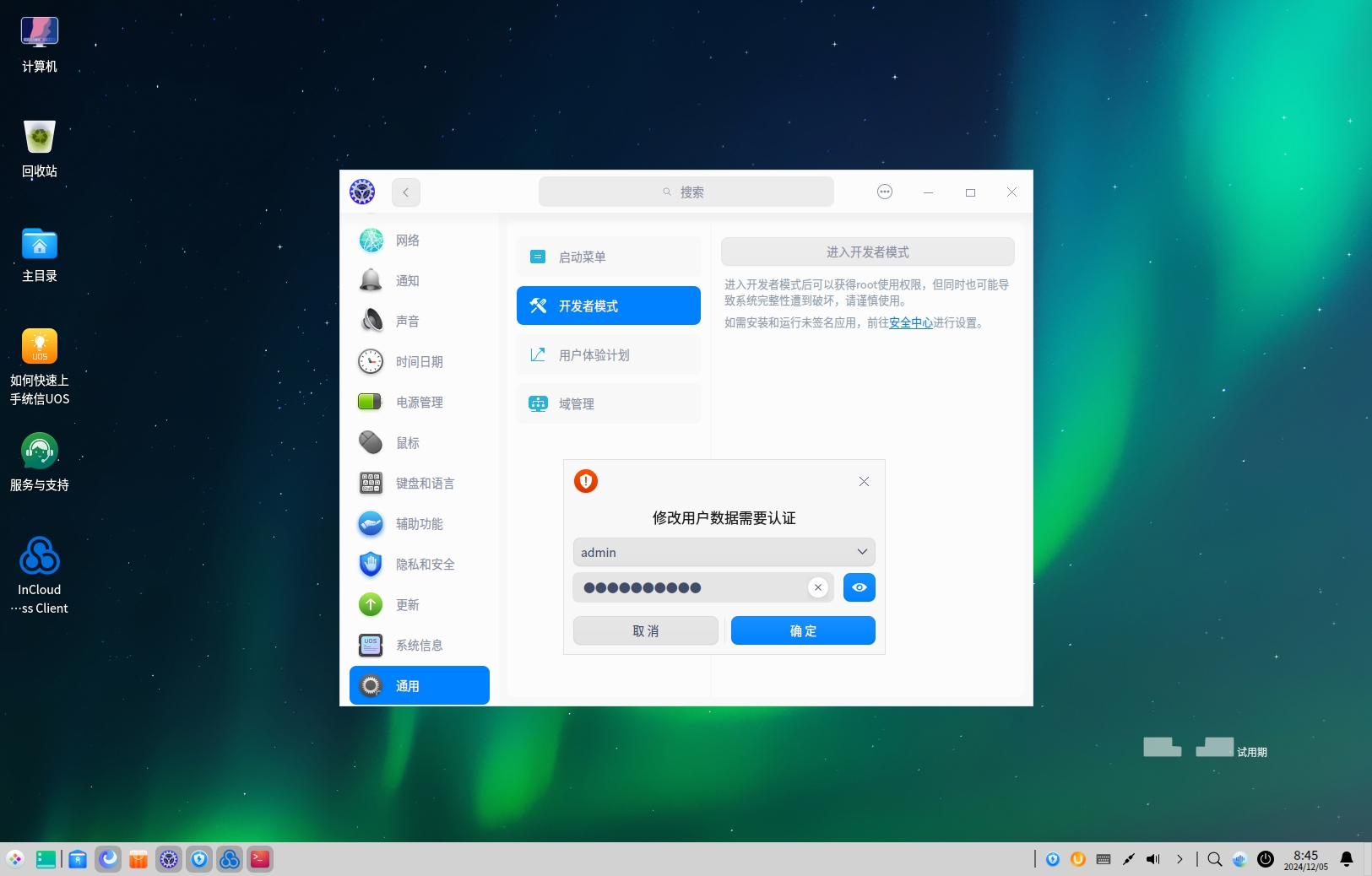The height and width of the screenshot is (876, 1372).
Task: Open 更新 update settings
Action: 407,605
